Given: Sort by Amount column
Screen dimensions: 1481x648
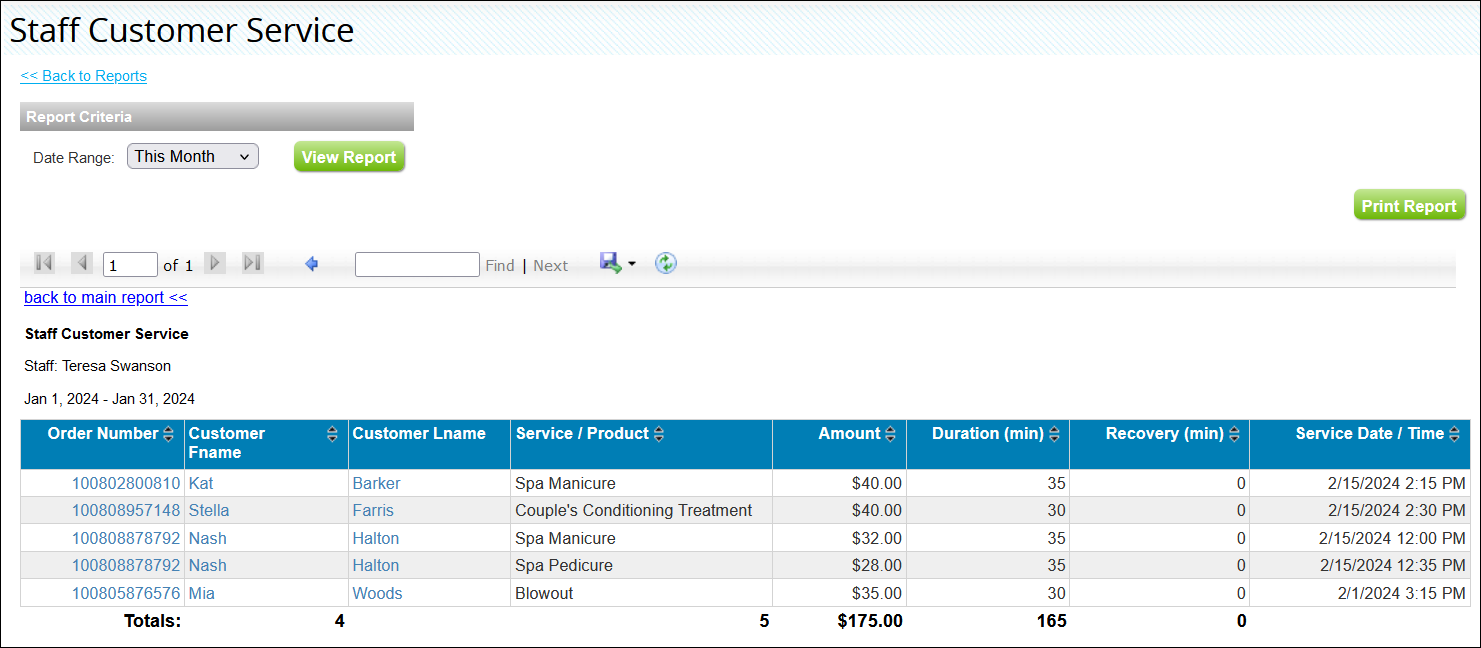Looking at the screenshot, I should pyautogui.click(x=890, y=434).
